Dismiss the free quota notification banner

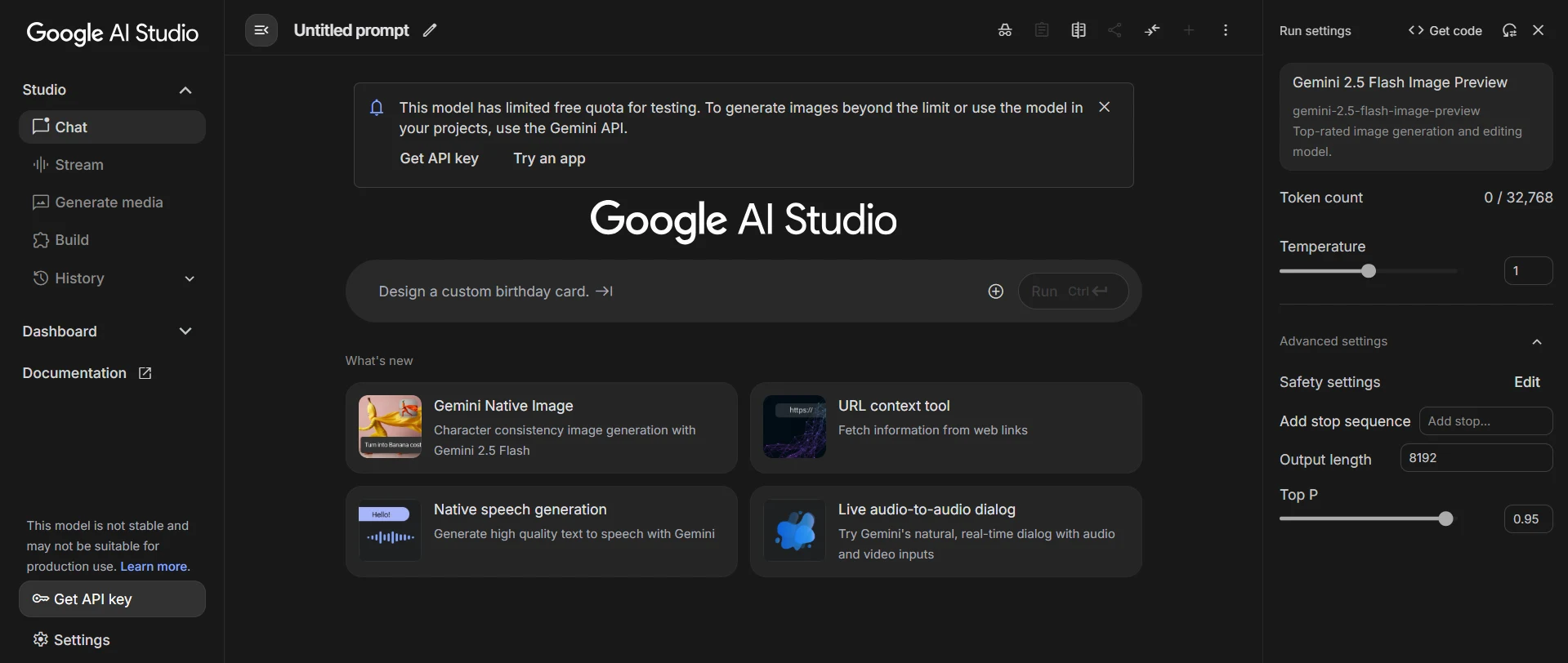click(1105, 107)
